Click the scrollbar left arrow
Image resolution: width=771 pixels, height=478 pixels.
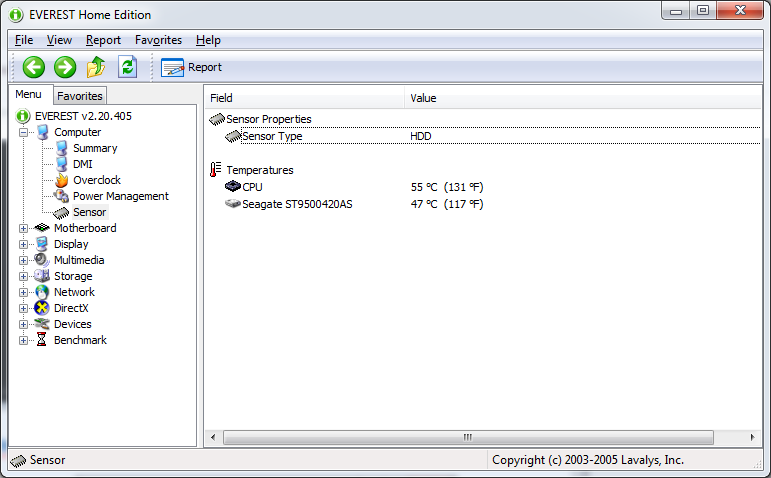213,437
